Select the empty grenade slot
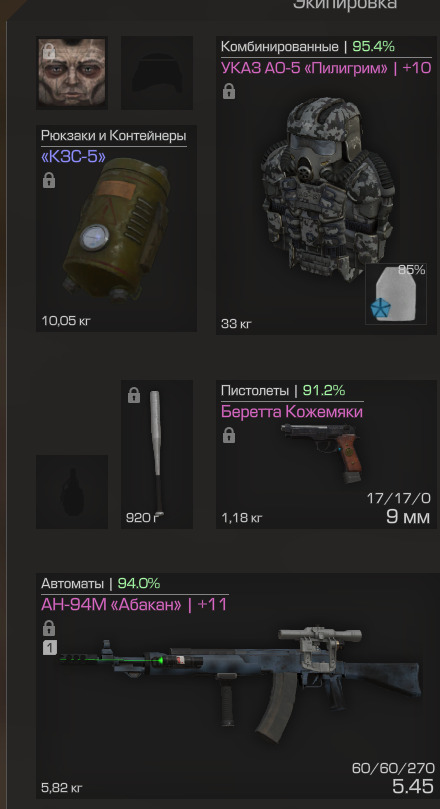This screenshot has height=809, width=440. 72,492
